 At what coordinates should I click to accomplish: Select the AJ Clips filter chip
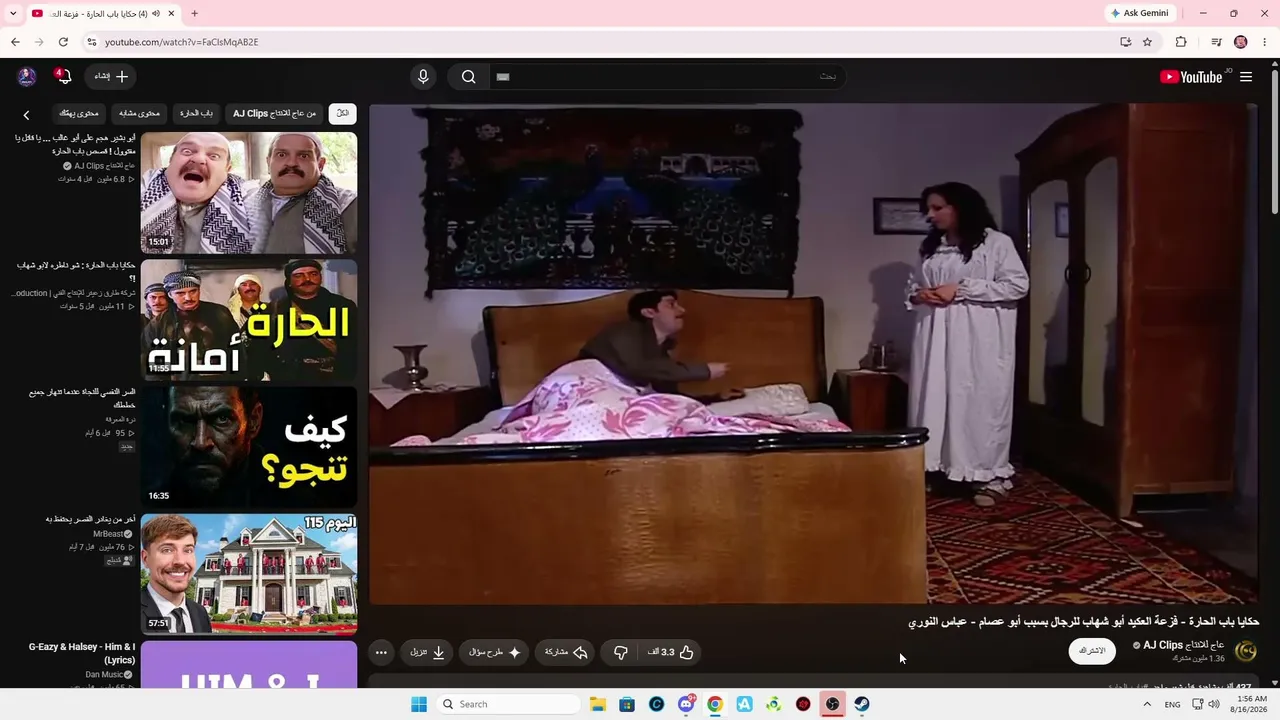274,114
